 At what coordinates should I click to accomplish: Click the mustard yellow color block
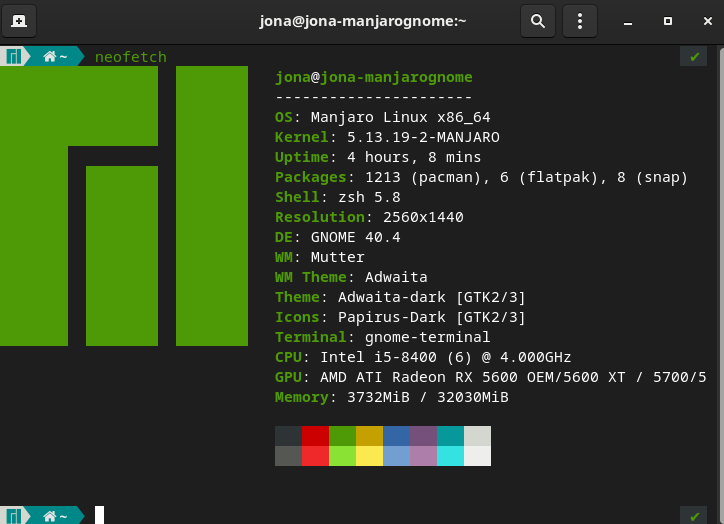pos(369,436)
